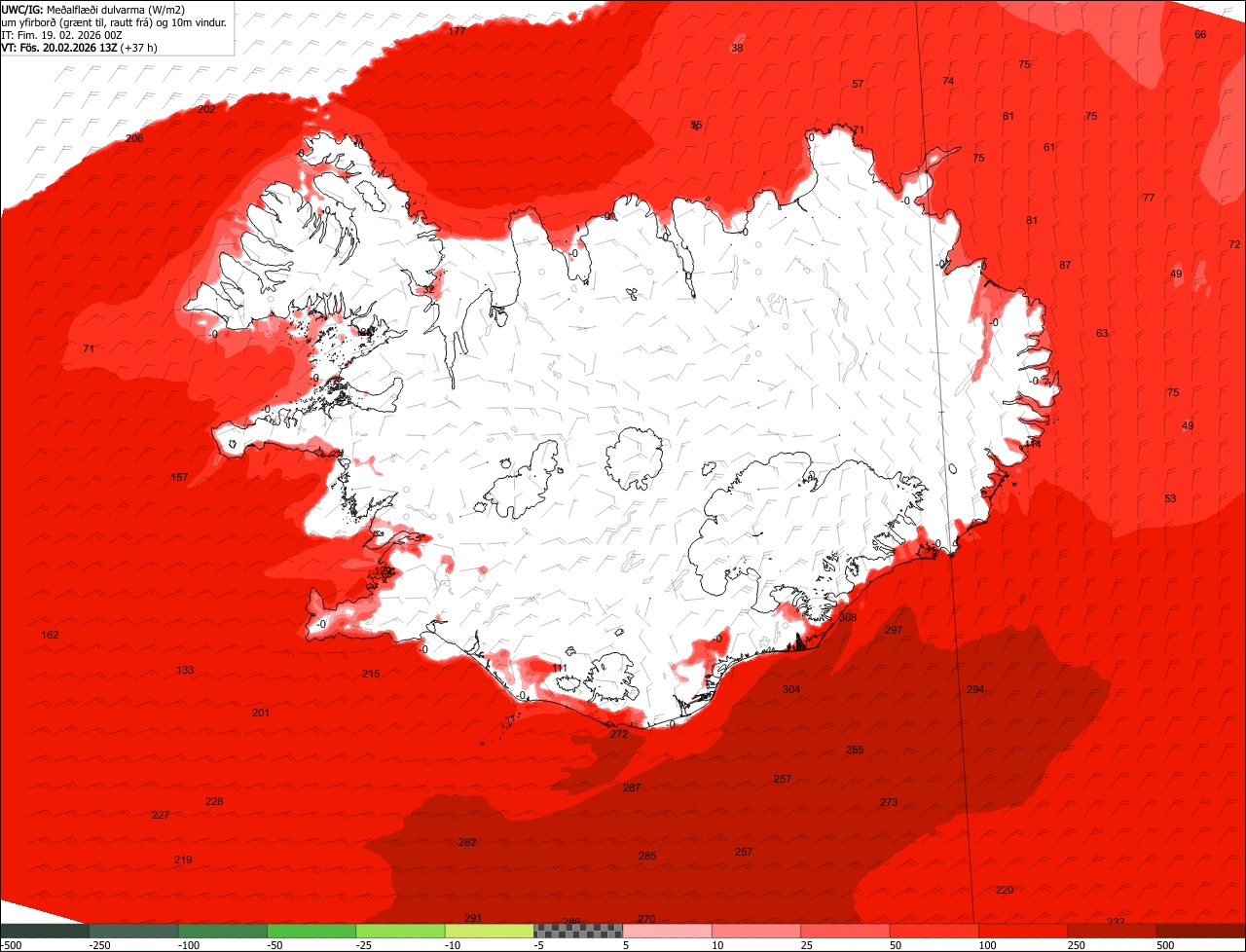Click the map value '57'

point(858,84)
